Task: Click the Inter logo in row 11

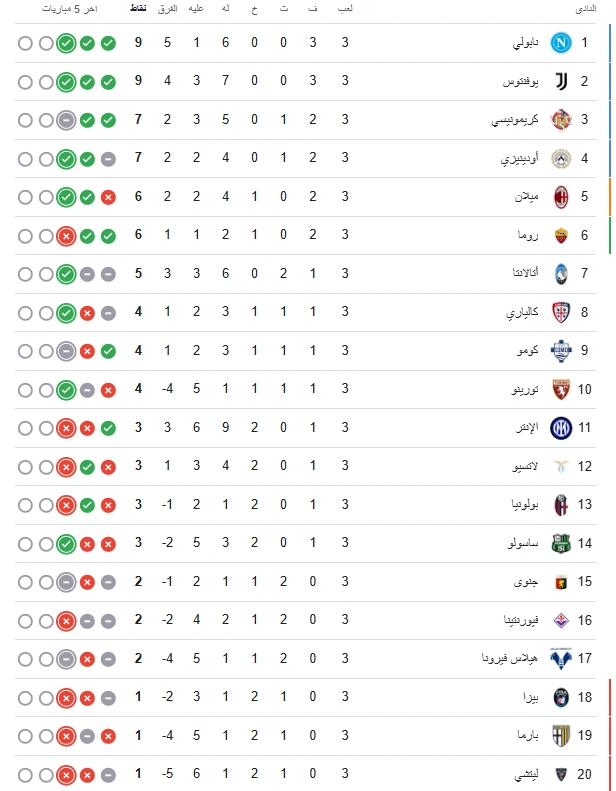Action: click(x=561, y=428)
